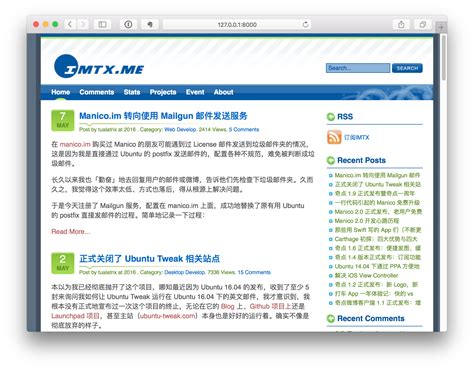Show all tabs overview icon
This screenshot has height=370, width=474.
click(x=422, y=24)
